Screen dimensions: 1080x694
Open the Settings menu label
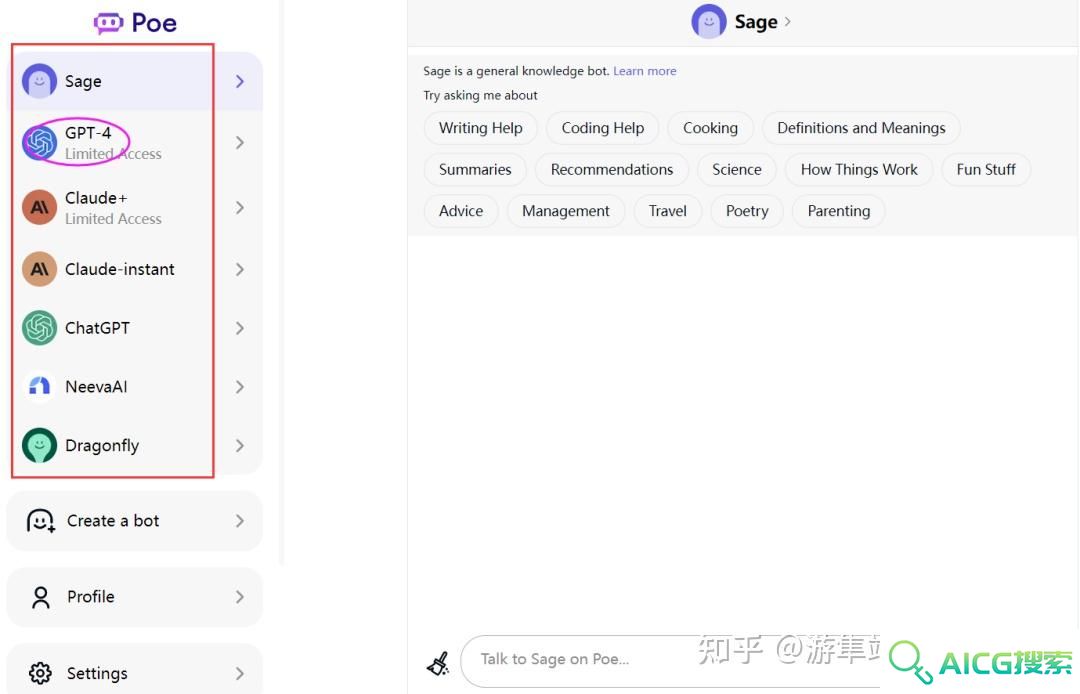(97, 673)
